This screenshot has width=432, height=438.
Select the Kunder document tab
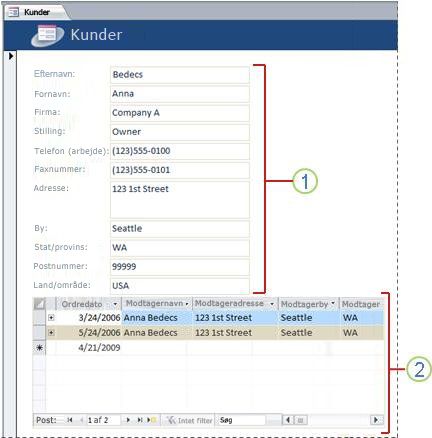click(37, 12)
